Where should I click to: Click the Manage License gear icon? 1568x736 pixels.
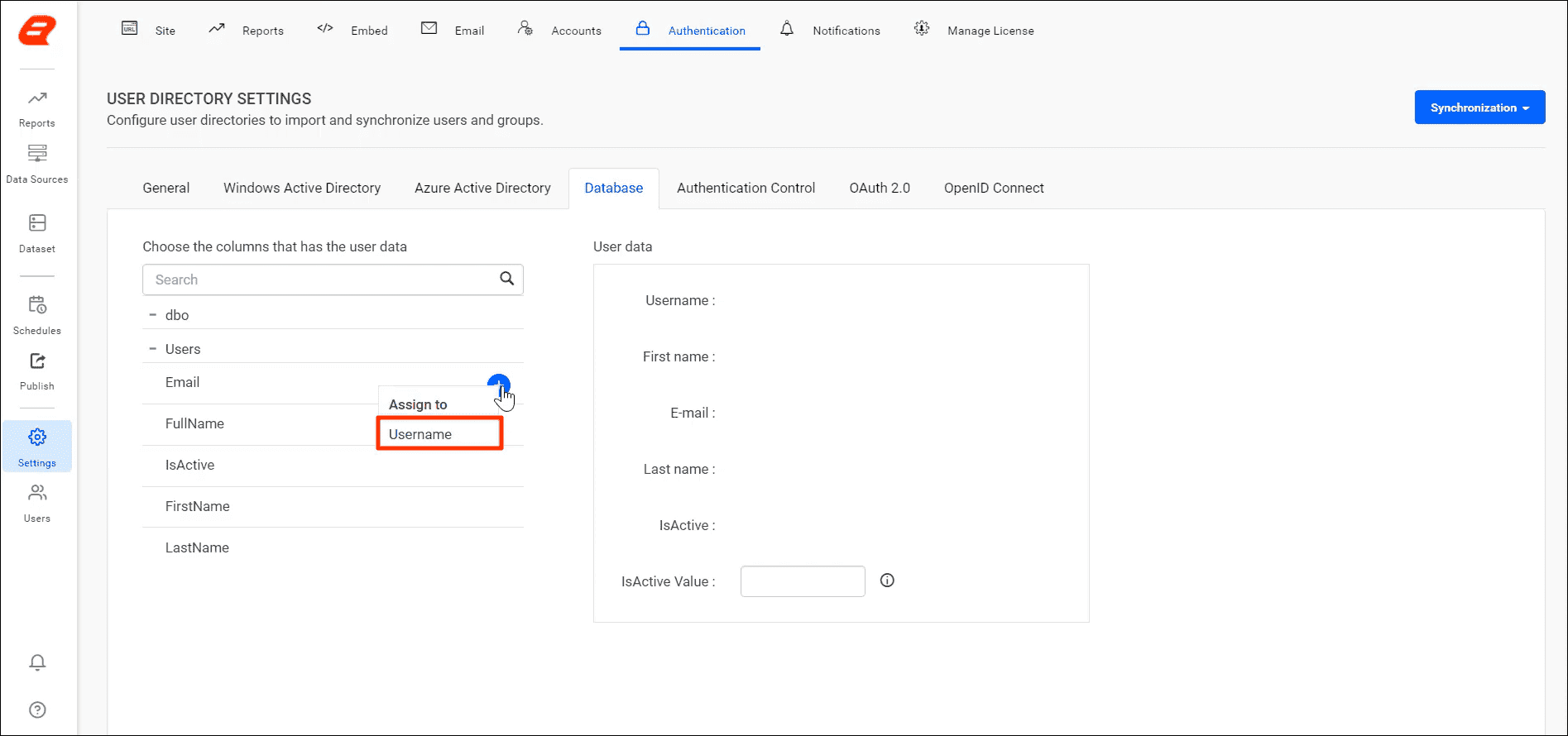pyautogui.click(x=922, y=28)
